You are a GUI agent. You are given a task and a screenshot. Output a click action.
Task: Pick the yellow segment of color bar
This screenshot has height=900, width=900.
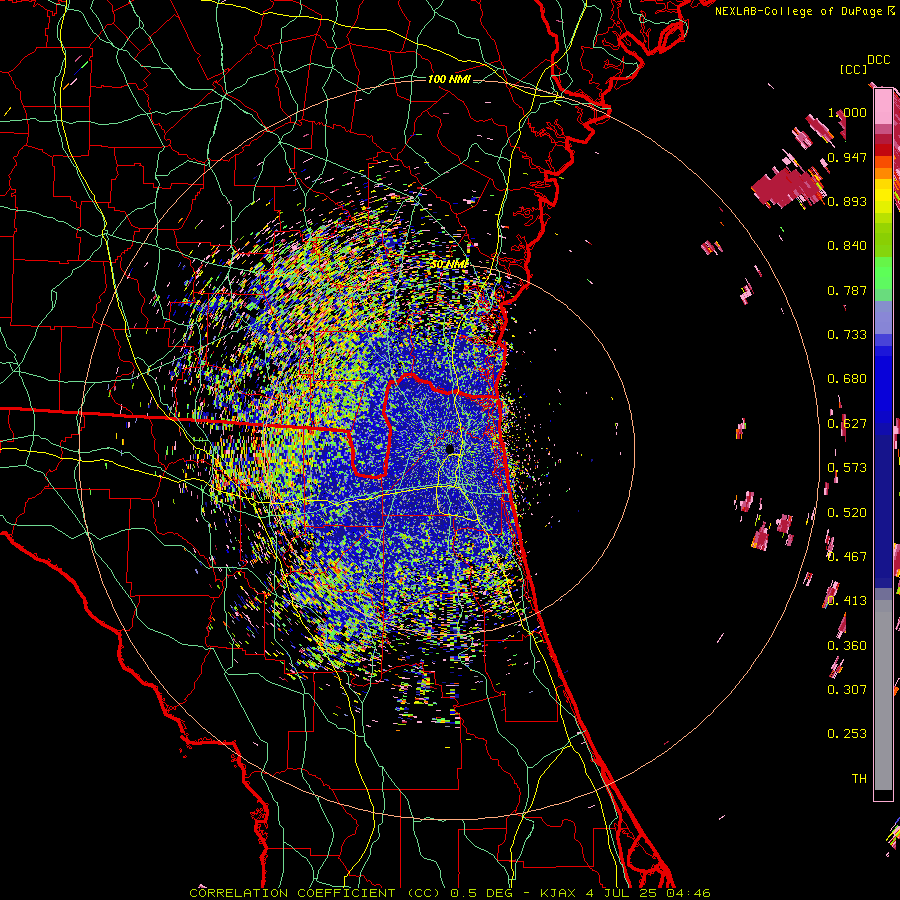[x=883, y=196]
